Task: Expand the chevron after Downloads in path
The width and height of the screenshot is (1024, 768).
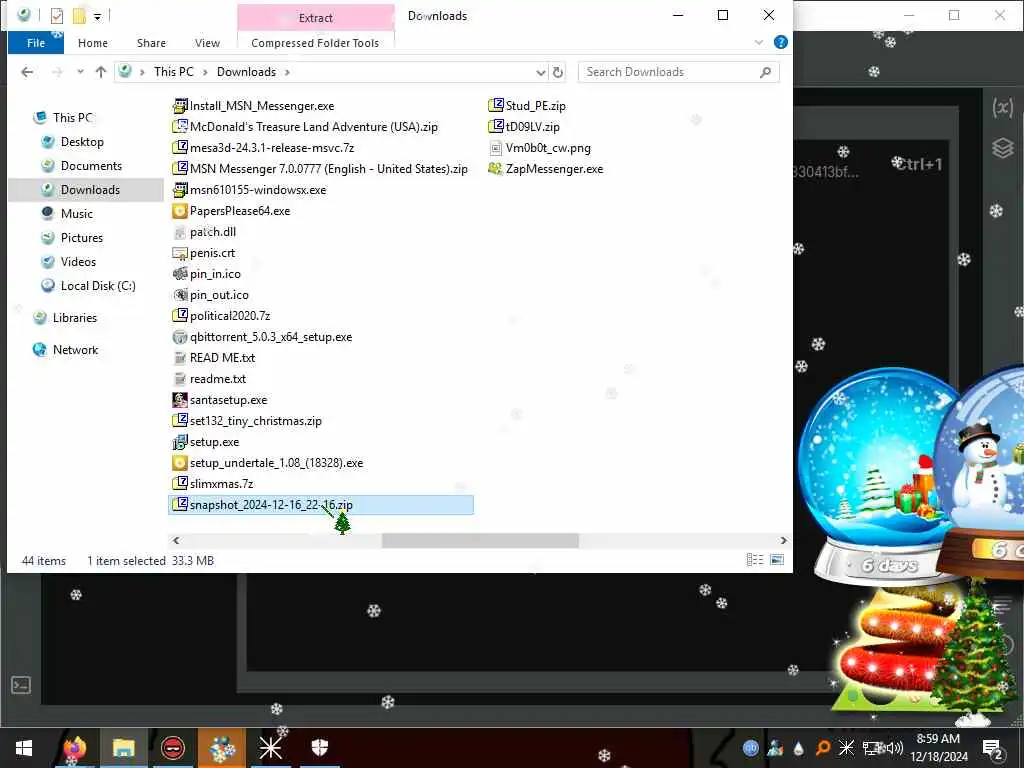Action: pos(287,72)
